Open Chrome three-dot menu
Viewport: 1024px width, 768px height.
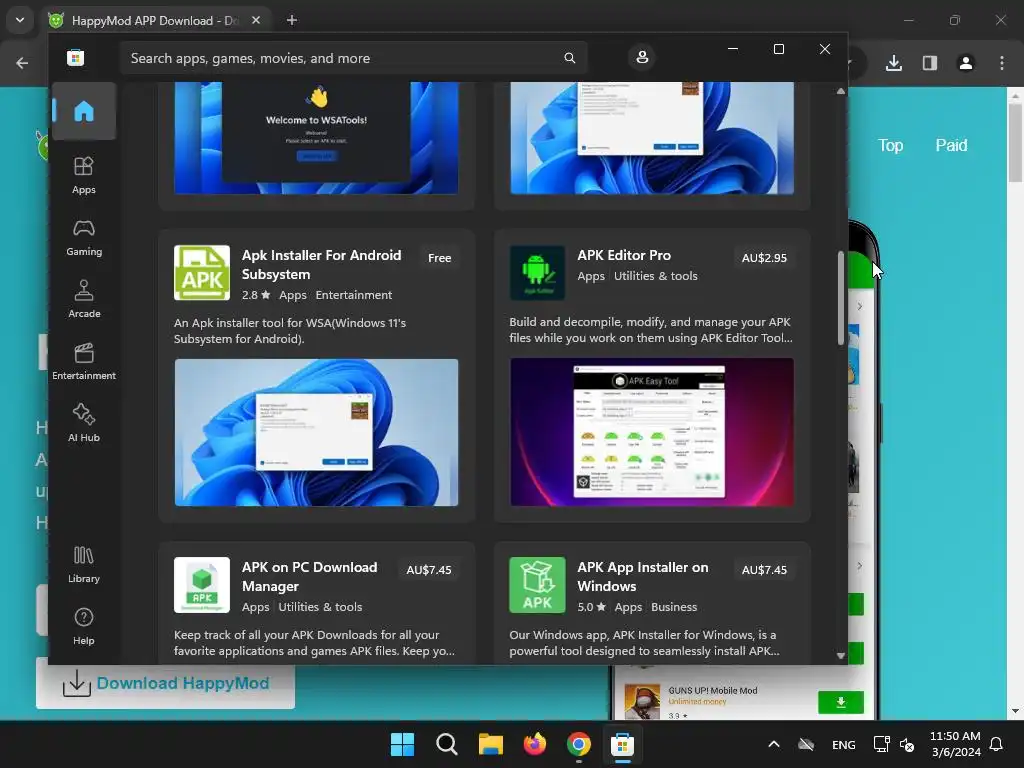(x=1001, y=63)
